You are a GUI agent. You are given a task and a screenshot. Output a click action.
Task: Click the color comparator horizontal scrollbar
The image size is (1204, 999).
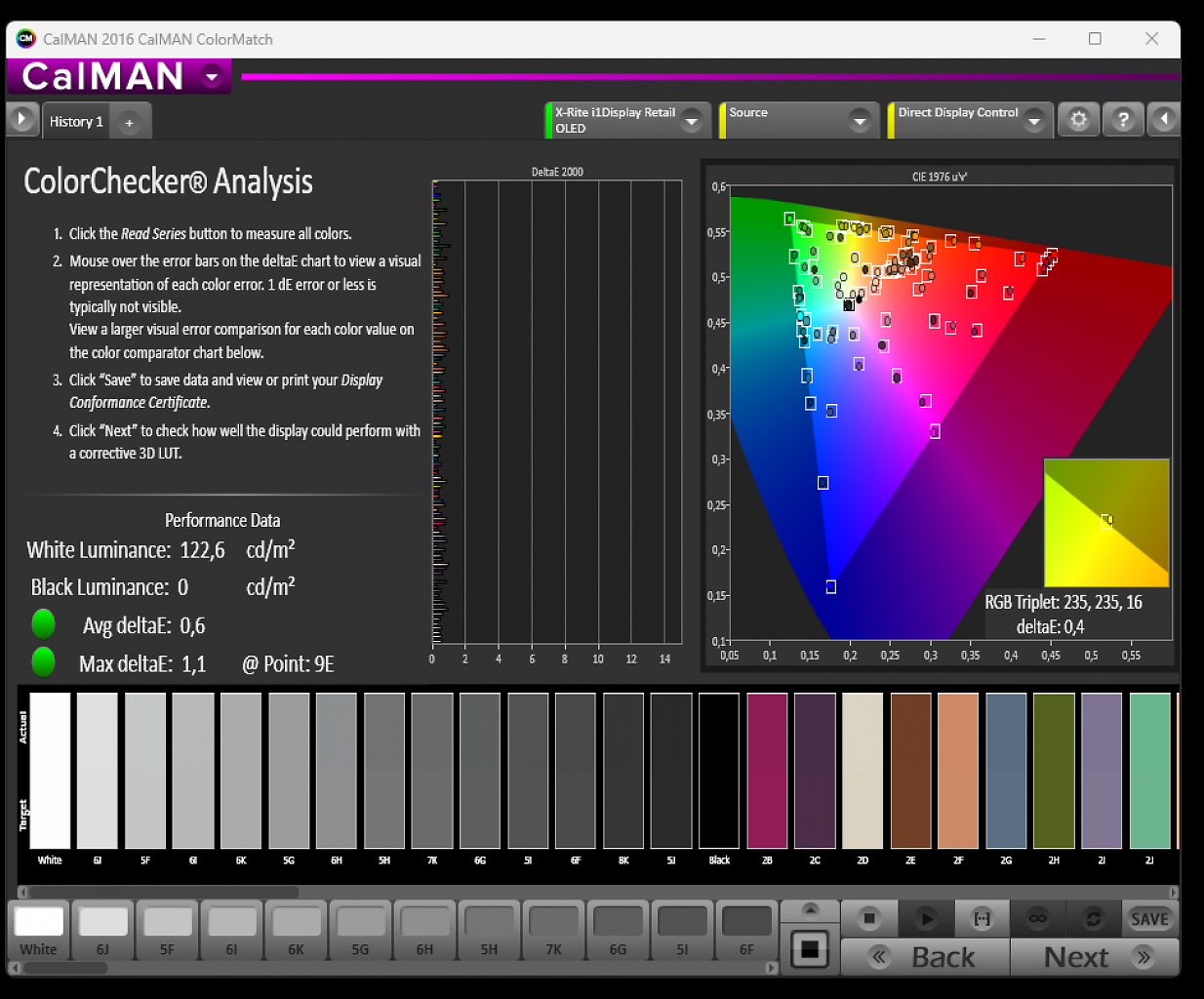tap(599, 892)
